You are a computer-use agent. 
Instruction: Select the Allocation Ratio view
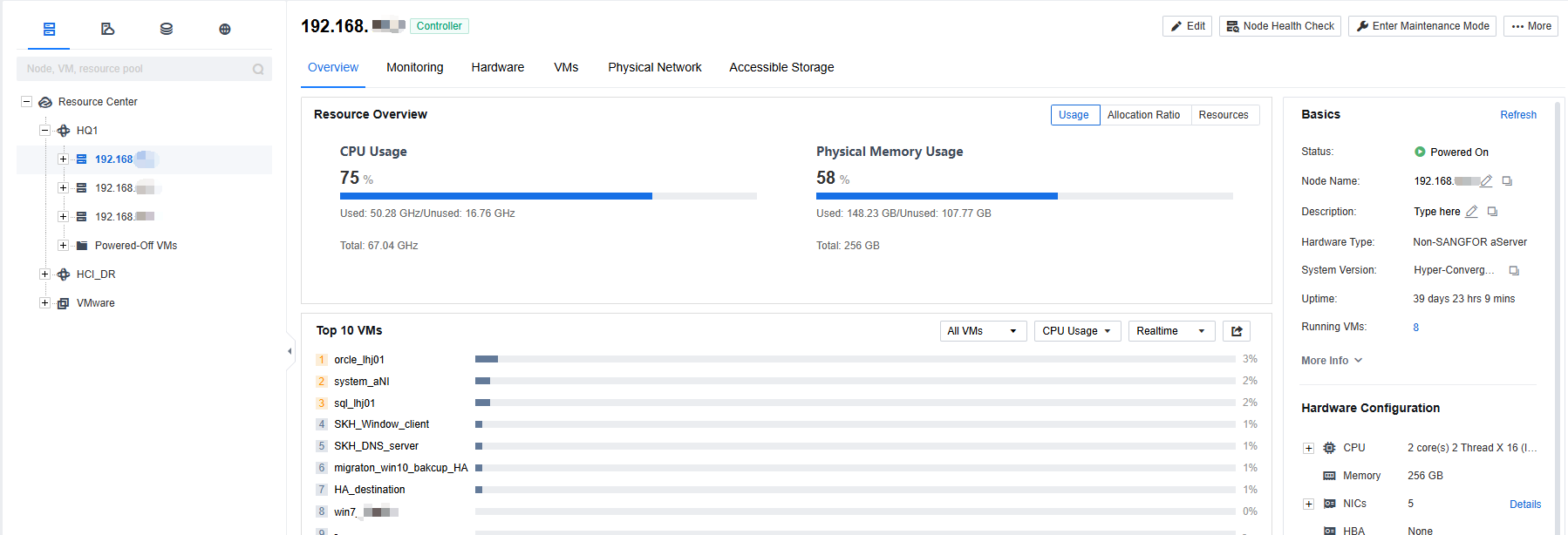tap(1143, 115)
